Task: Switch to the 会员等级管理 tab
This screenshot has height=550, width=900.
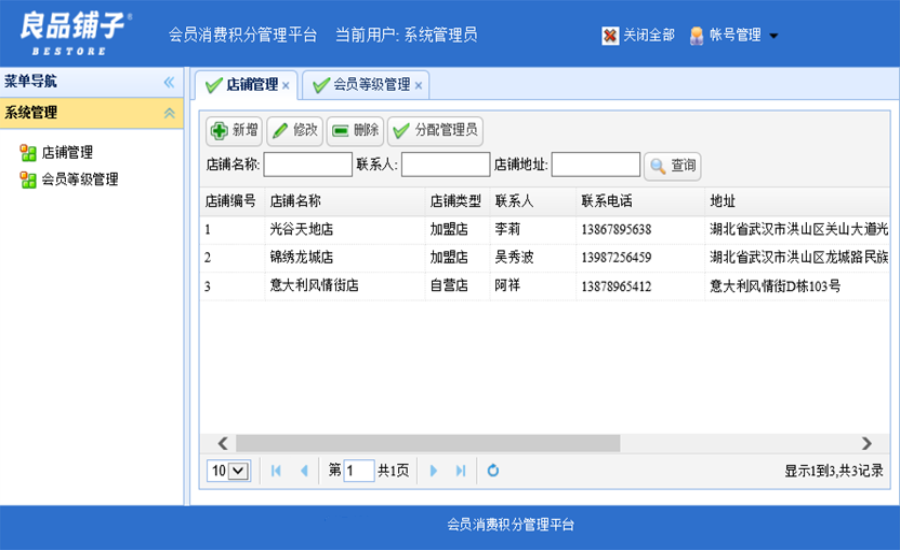Action: click(365, 85)
